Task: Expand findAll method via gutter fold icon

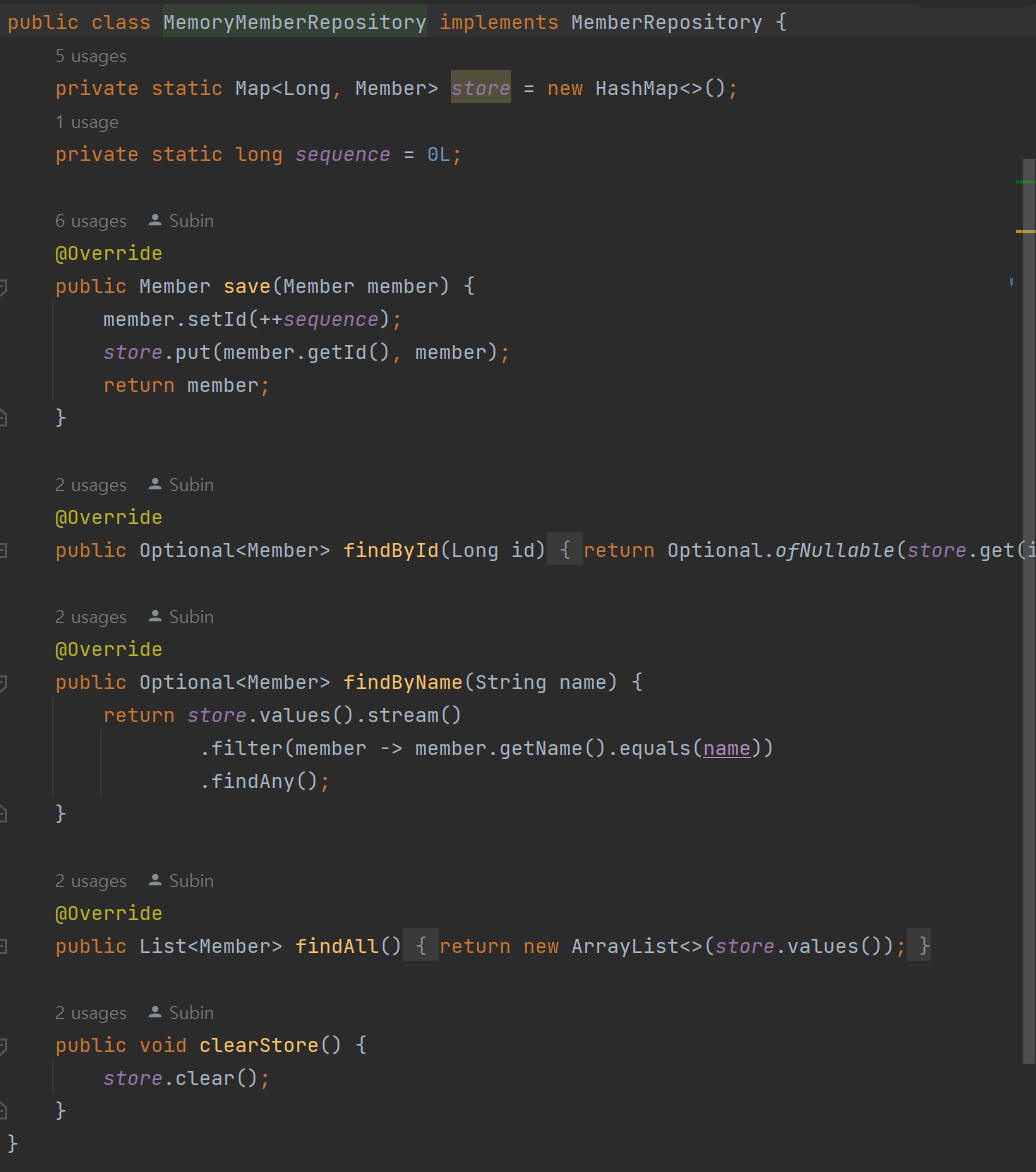Action: click(3, 947)
